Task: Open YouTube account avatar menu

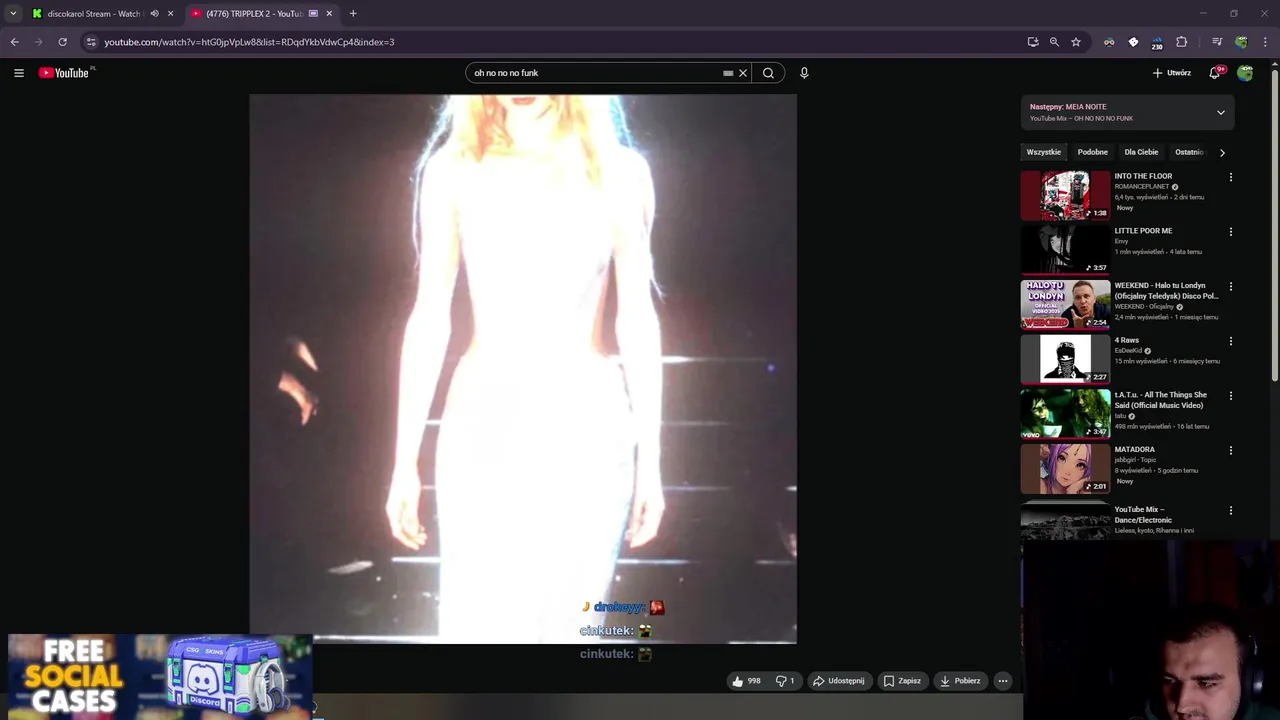Action: pos(1245,73)
